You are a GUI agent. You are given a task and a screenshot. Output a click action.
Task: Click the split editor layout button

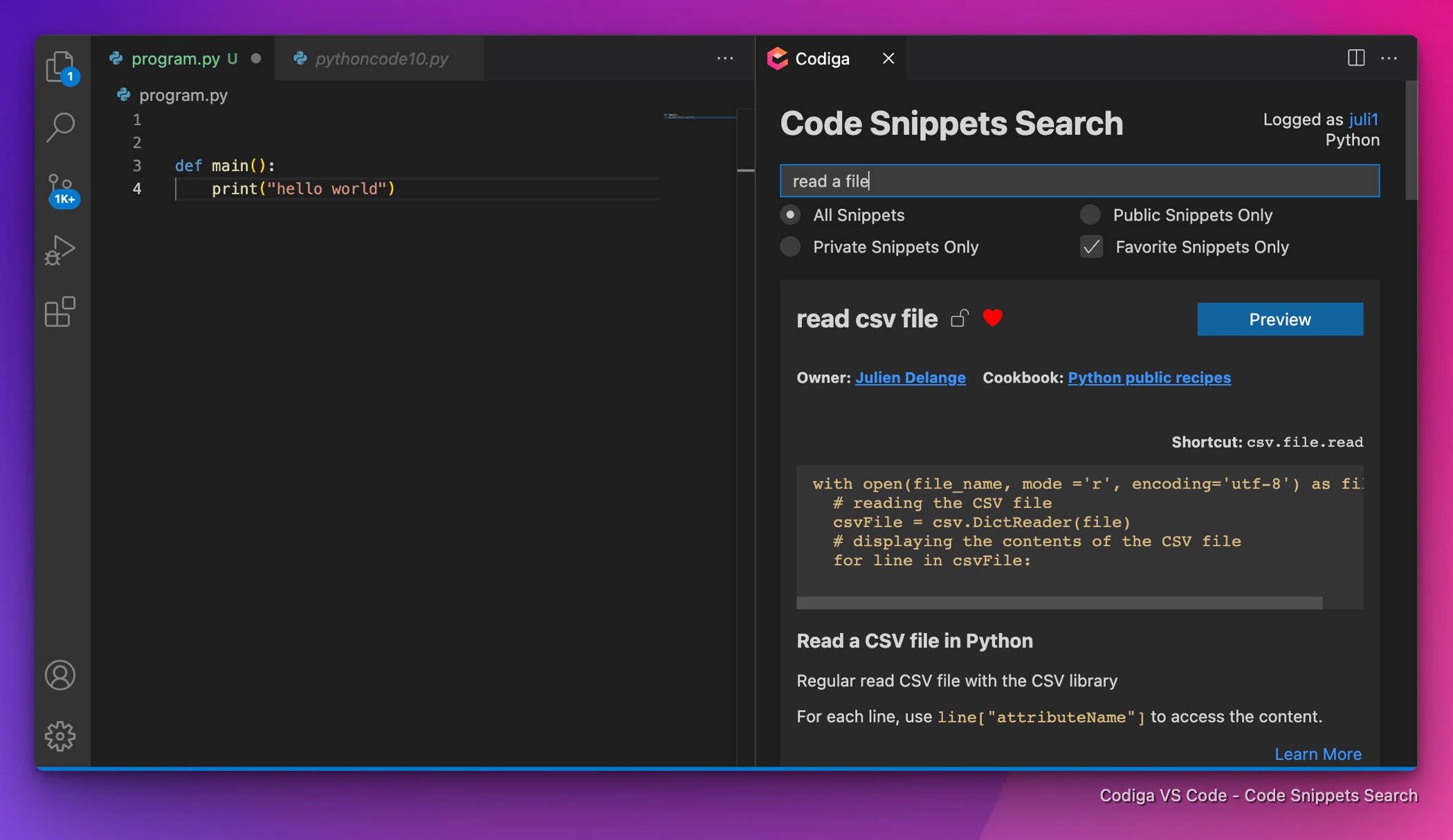coord(1356,57)
